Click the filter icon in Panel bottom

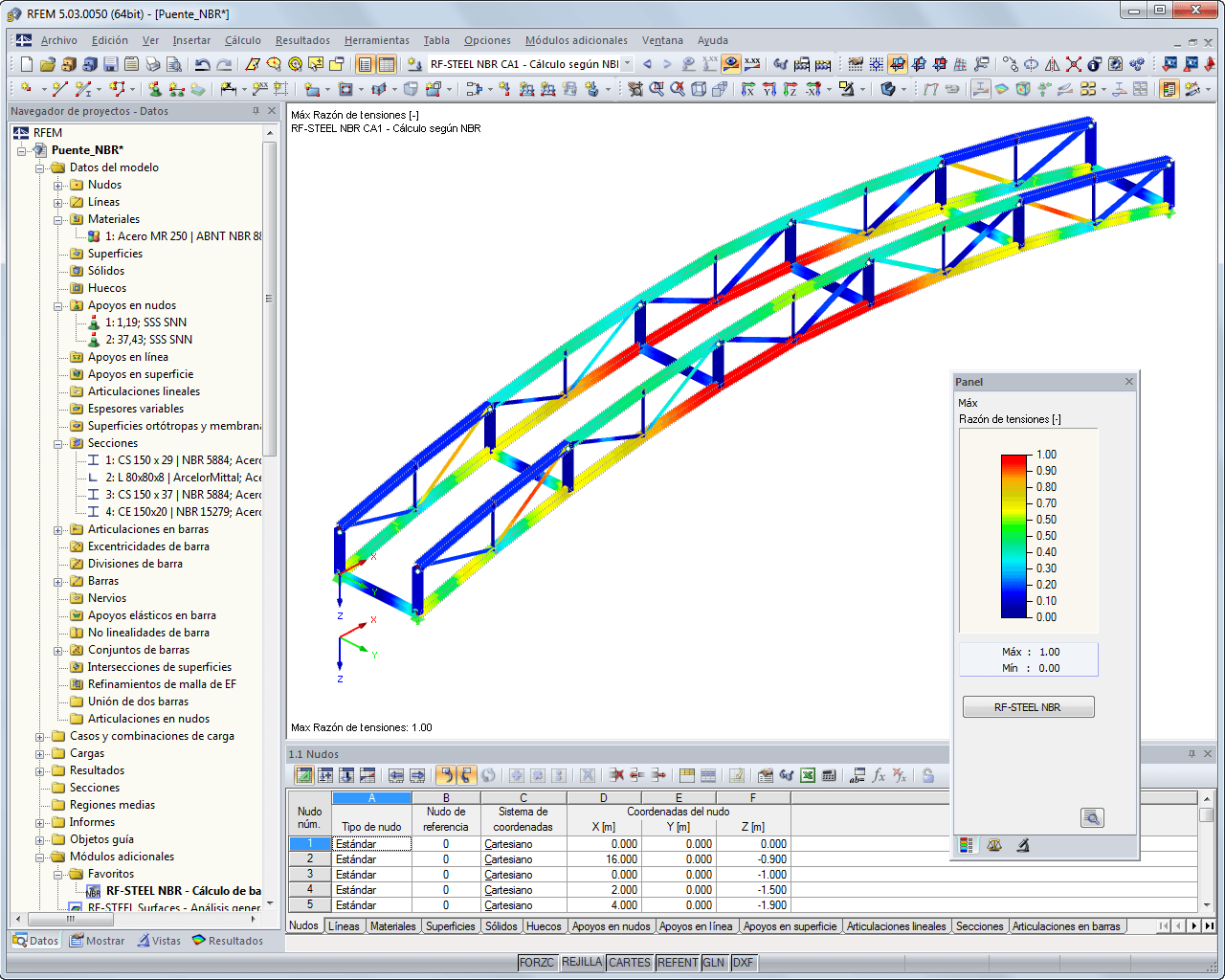pos(1023,845)
